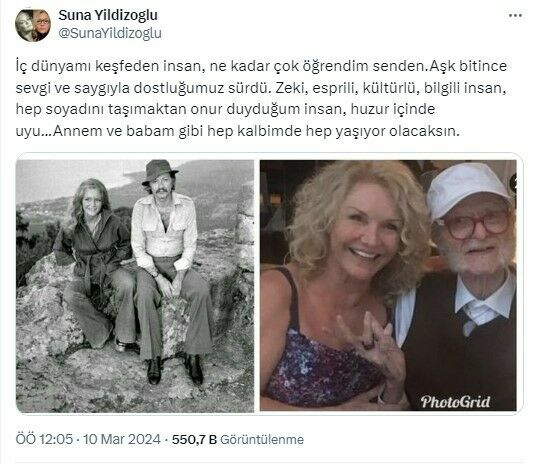This screenshot has width=538, height=464.
Task: Select the tweet line starting "İç dünyamı keşfeden"
Action: coord(261,66)
